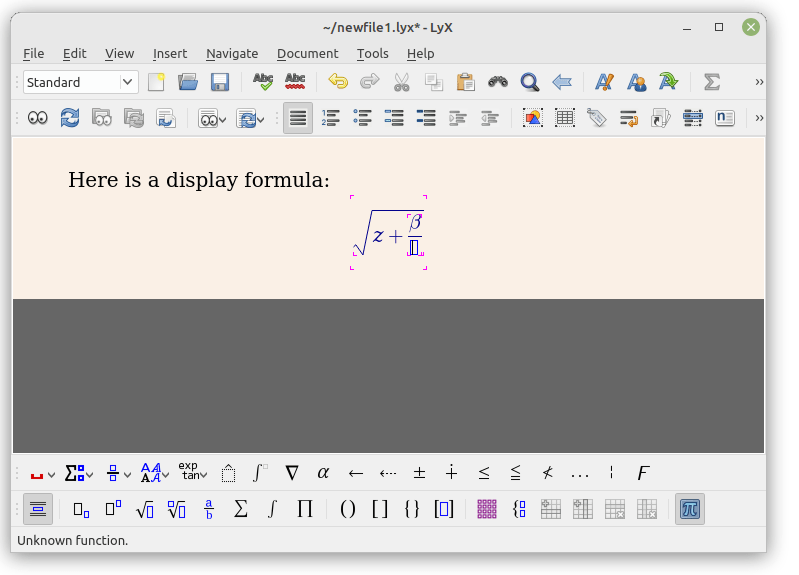The height and width of the screenshot is (575, 799).
Task: Open the Insert menu
Action: 170,54
